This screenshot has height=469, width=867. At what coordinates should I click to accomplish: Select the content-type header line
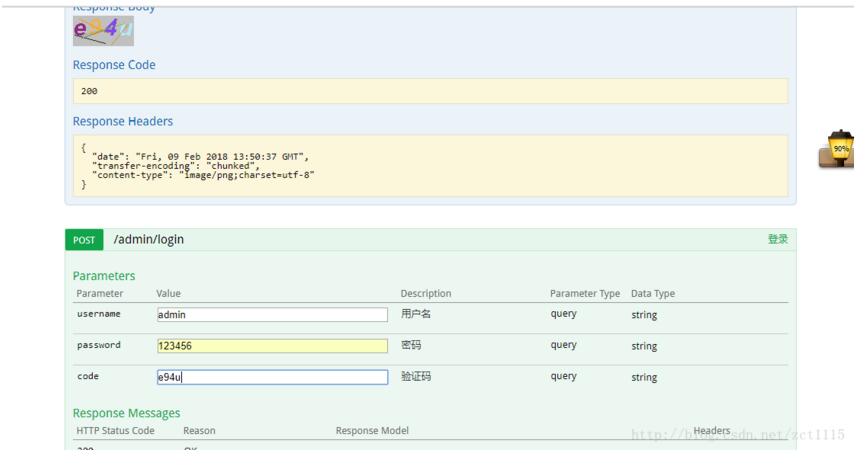pos(203,175)
